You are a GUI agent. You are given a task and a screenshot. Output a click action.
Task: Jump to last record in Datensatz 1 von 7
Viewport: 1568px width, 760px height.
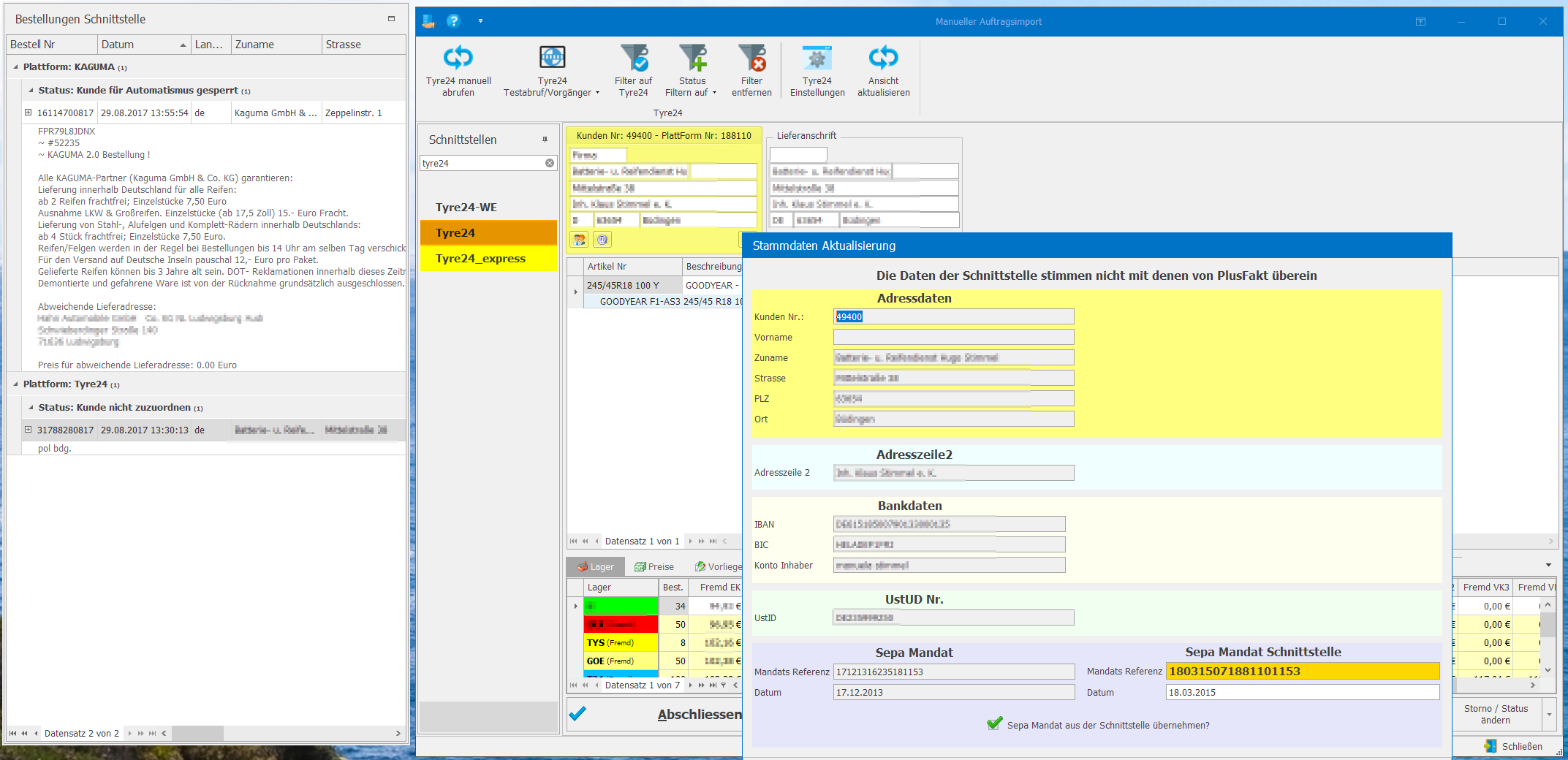coord(713,685)
